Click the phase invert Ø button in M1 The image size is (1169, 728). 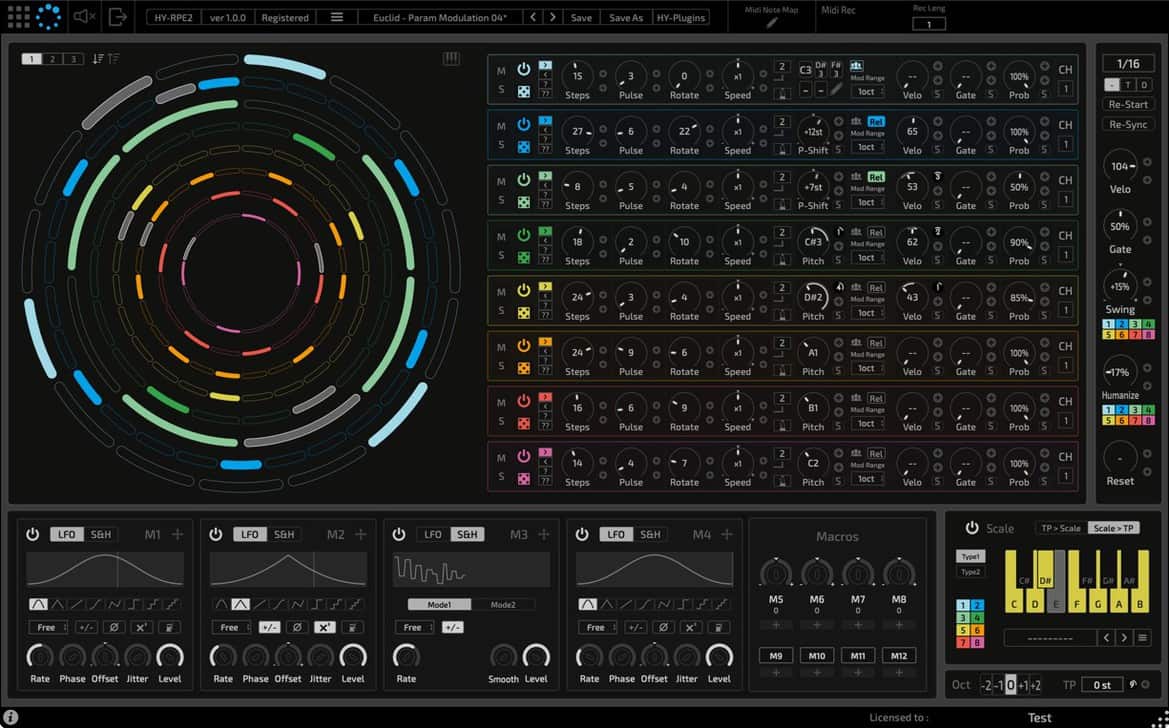[x=113, y=627]
